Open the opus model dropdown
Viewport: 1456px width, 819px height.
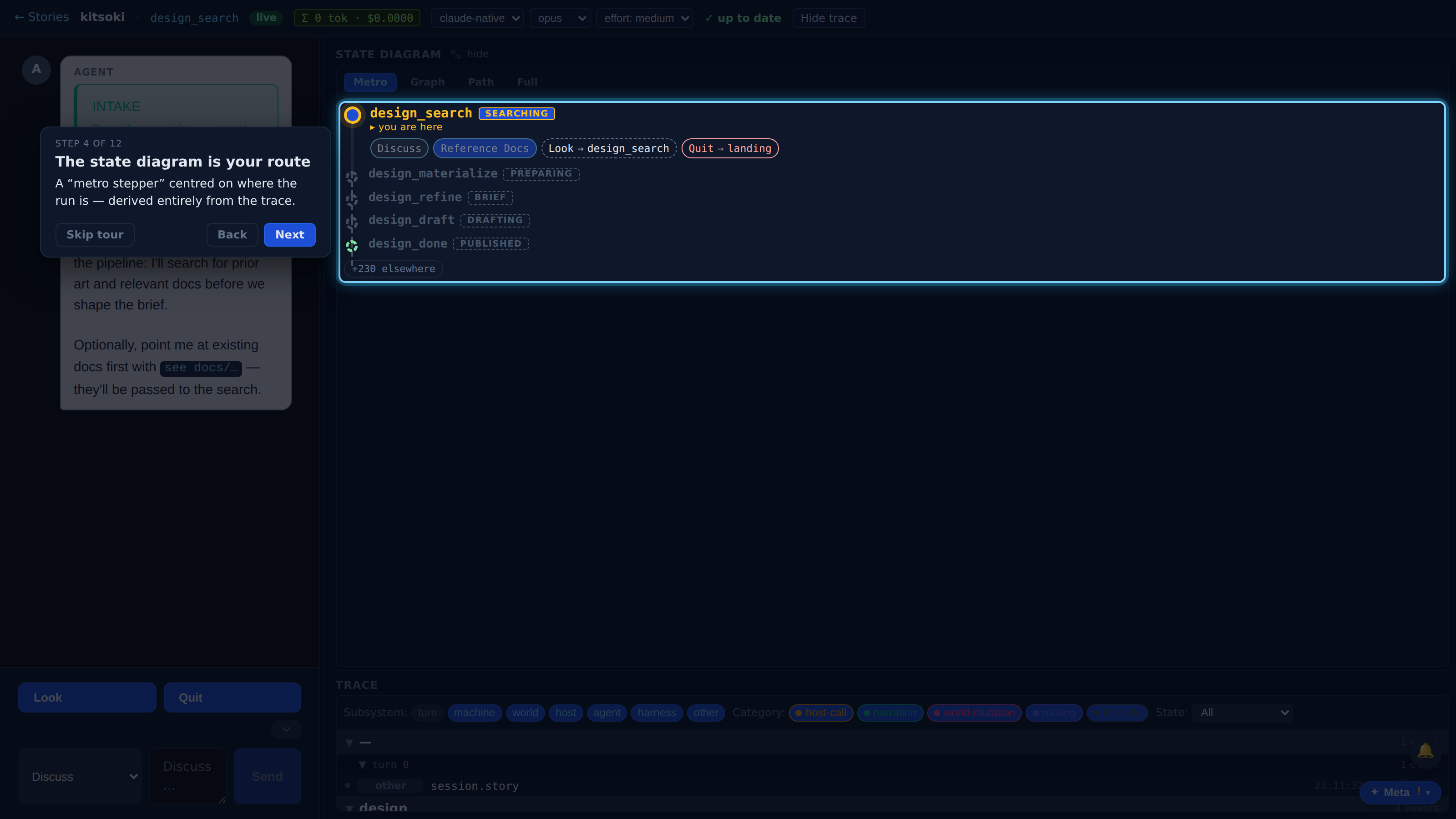(x=560, y=18)
